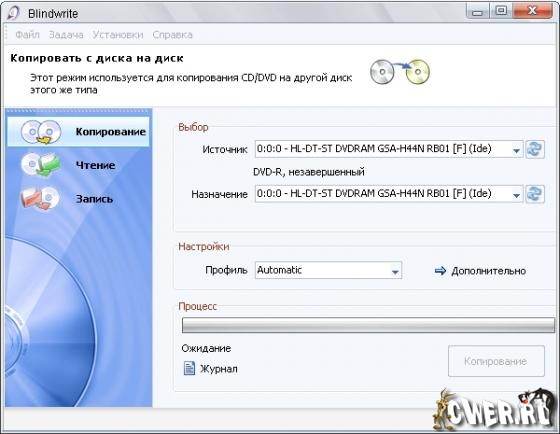Refresh the Источник drive list
Screen dimensions: 560x434
point(535,149)
